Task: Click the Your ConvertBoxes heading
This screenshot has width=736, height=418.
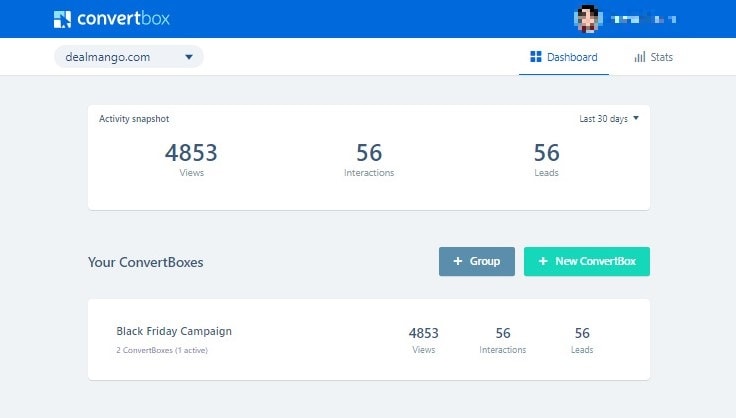Action: [146, 262]
